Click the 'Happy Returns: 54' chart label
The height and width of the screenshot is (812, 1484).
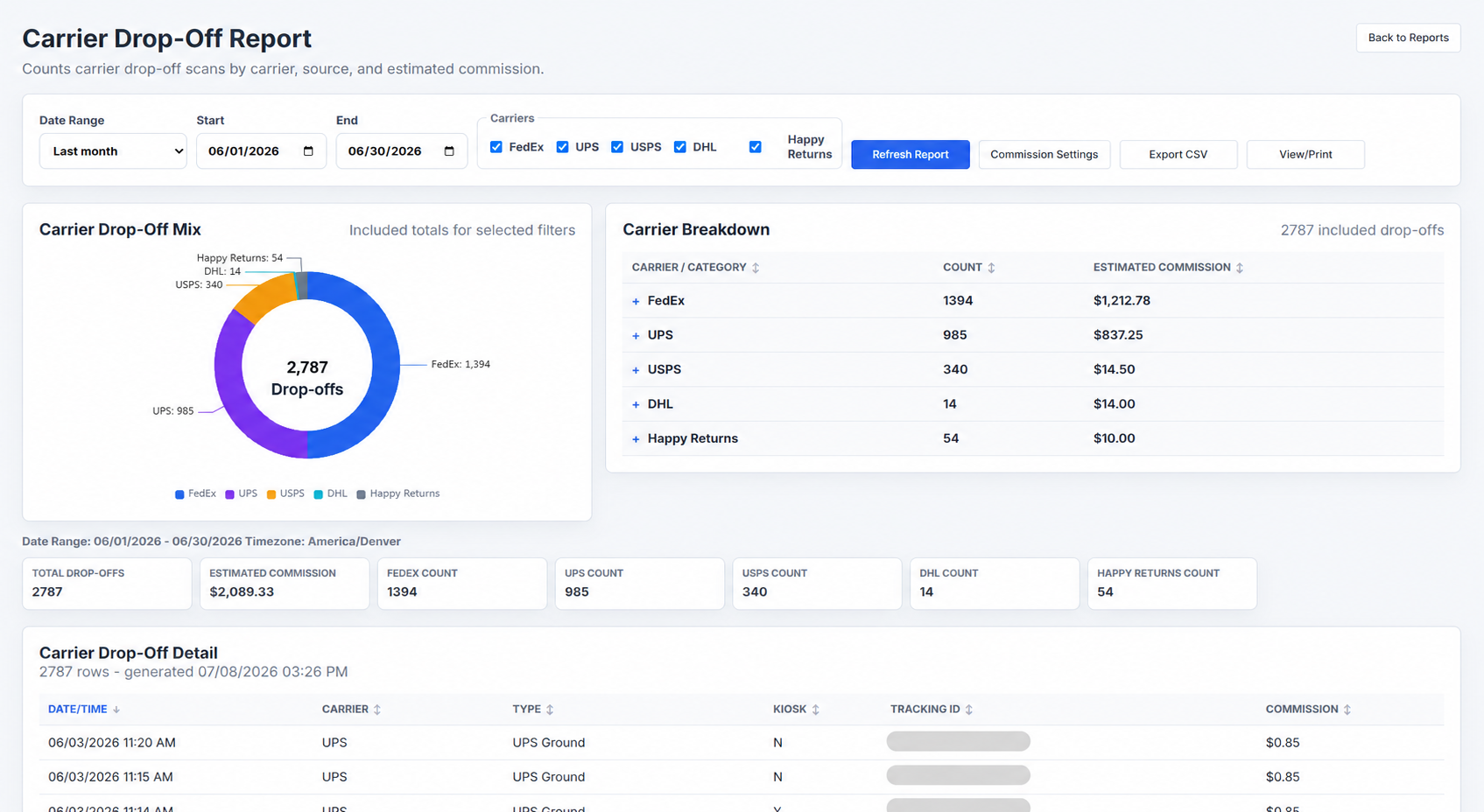click(x=240, y=258)
